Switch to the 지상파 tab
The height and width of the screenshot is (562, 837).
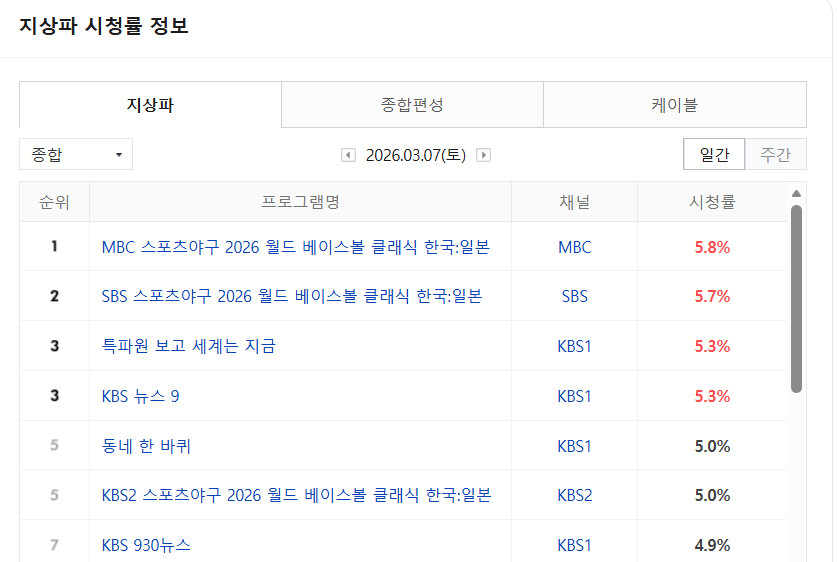pos(150,105)
